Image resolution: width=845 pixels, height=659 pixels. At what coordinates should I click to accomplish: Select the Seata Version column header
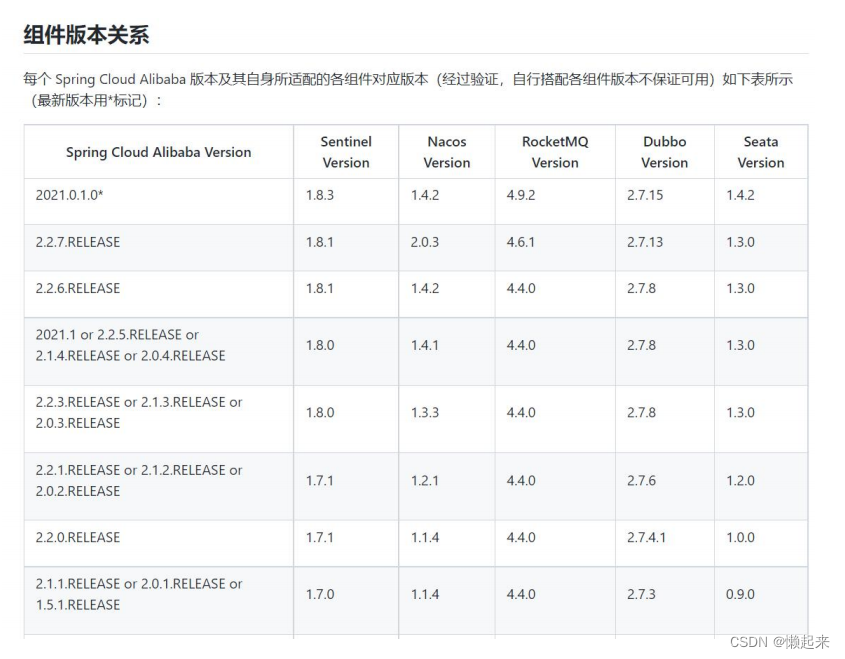pyautogui.click(x=761, y=152)
